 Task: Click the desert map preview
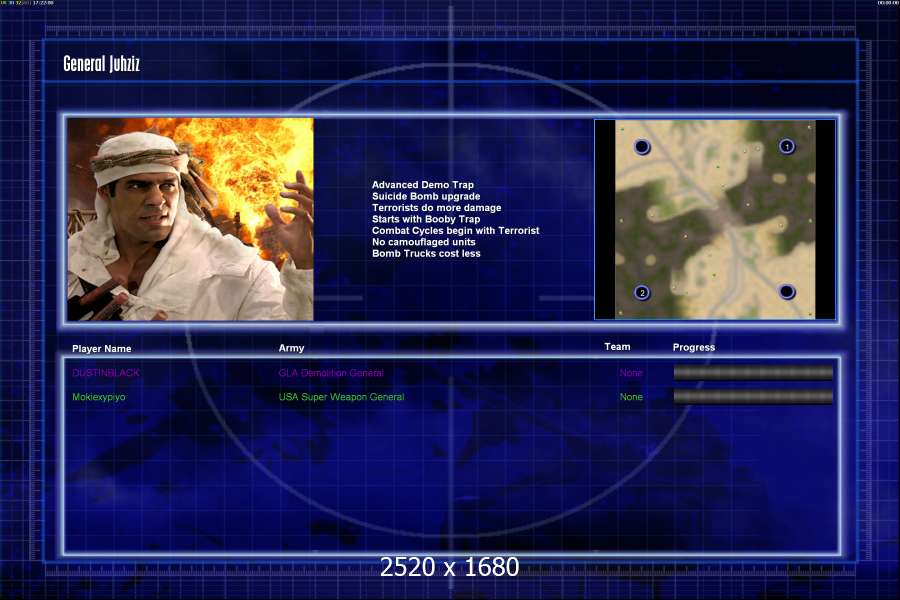(x=715, y=219)
